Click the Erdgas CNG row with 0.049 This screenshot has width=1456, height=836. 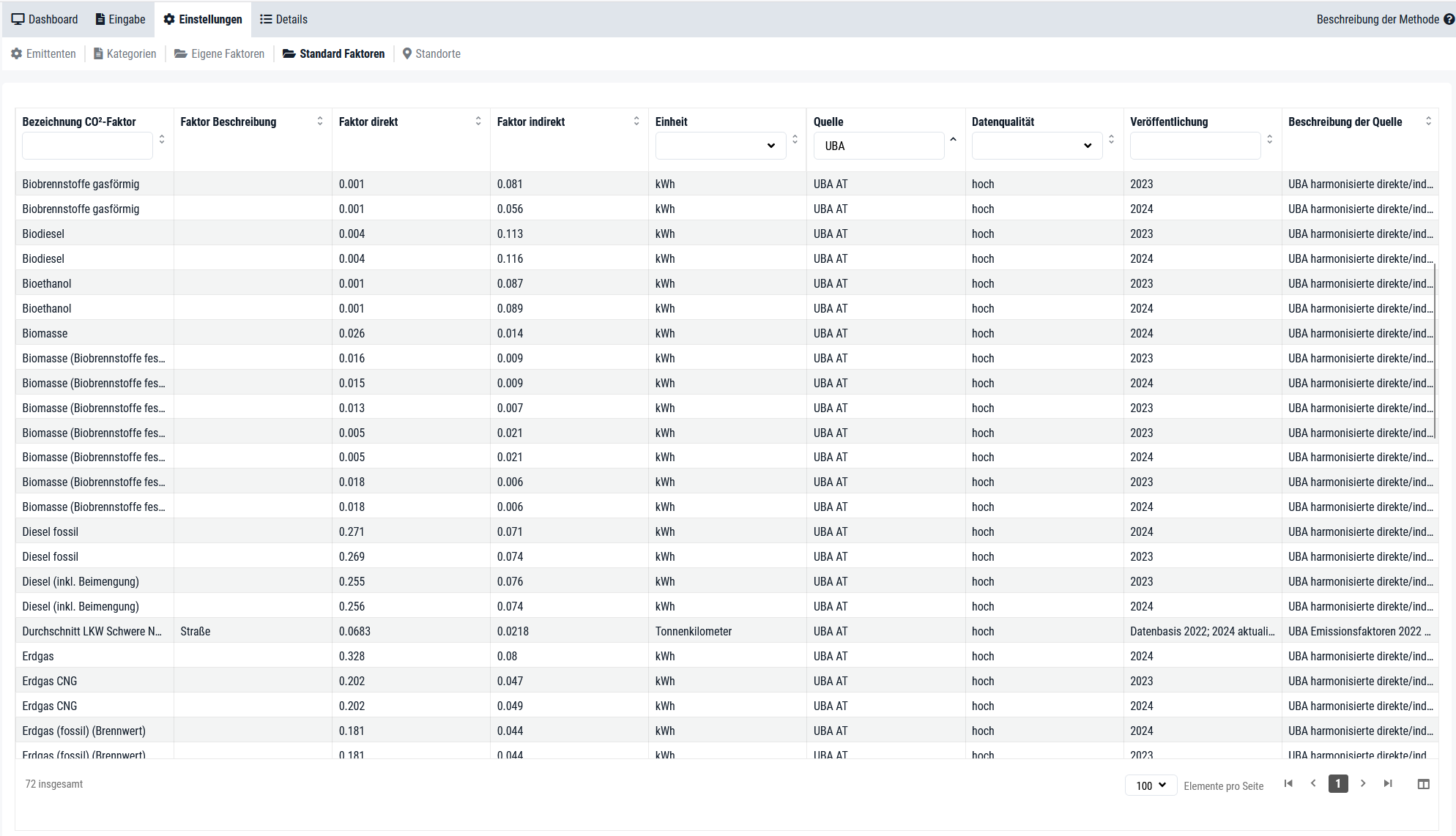click(727, 706)
